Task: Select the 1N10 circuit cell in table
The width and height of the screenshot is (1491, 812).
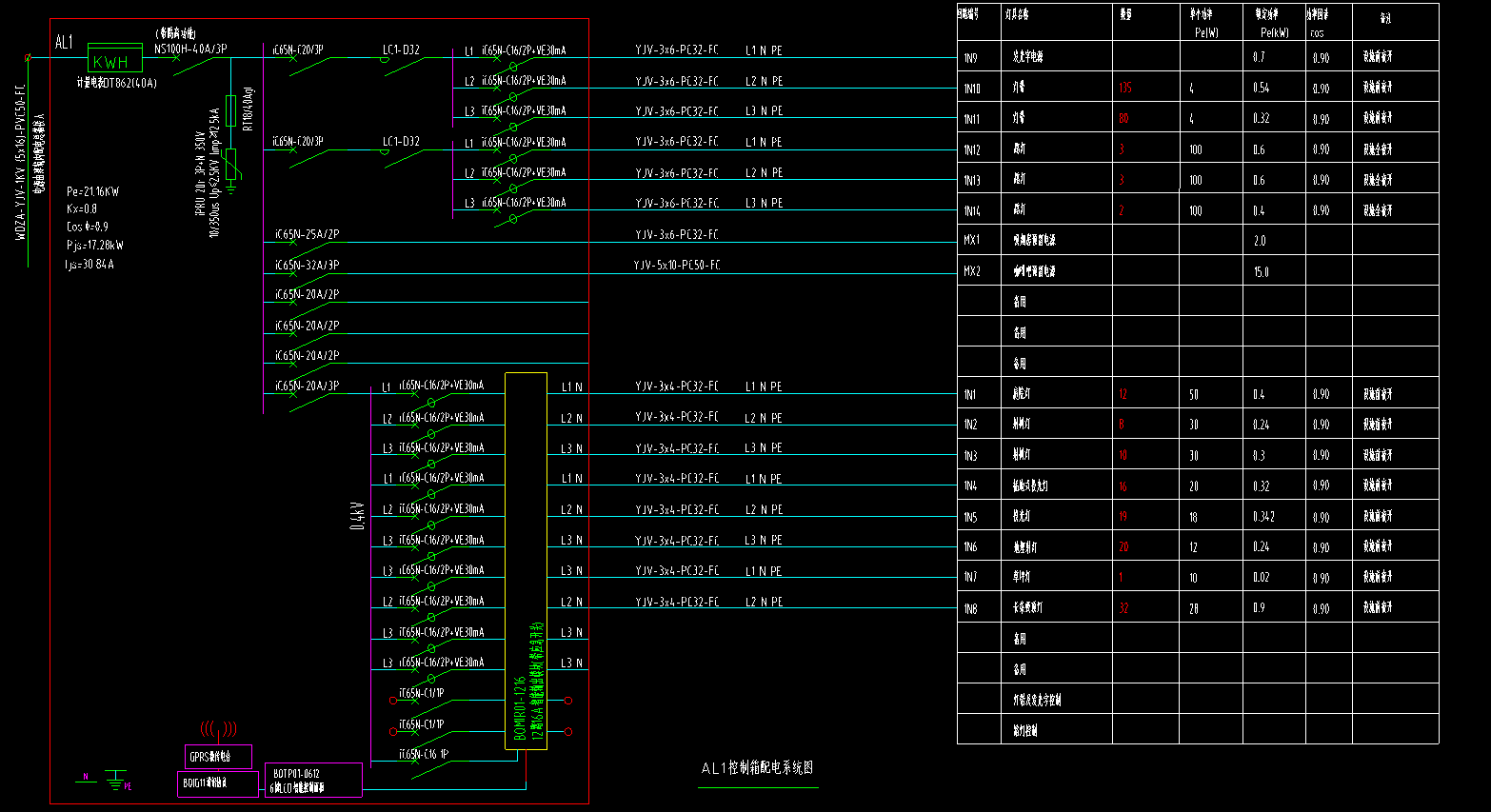Action: click(x=971, y=89)
